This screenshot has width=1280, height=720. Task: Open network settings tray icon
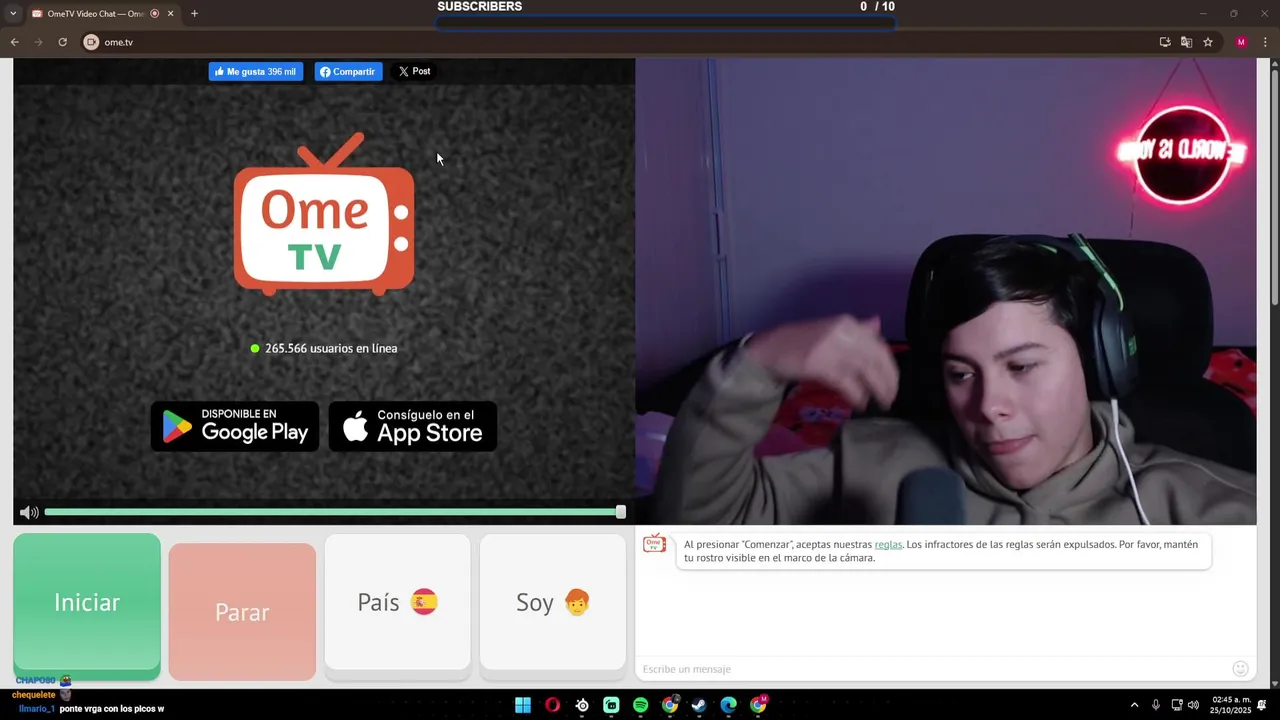[x=1177, y=705]
